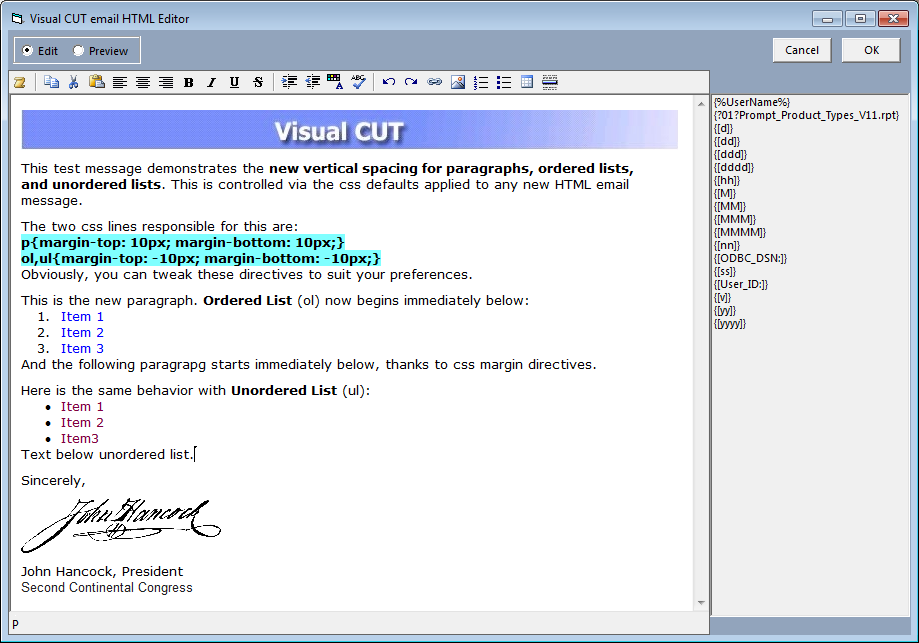Open the font color palette tool
The height and width of the screenshot is (643, 919).
pyautogui.click(x=335, y=82)
